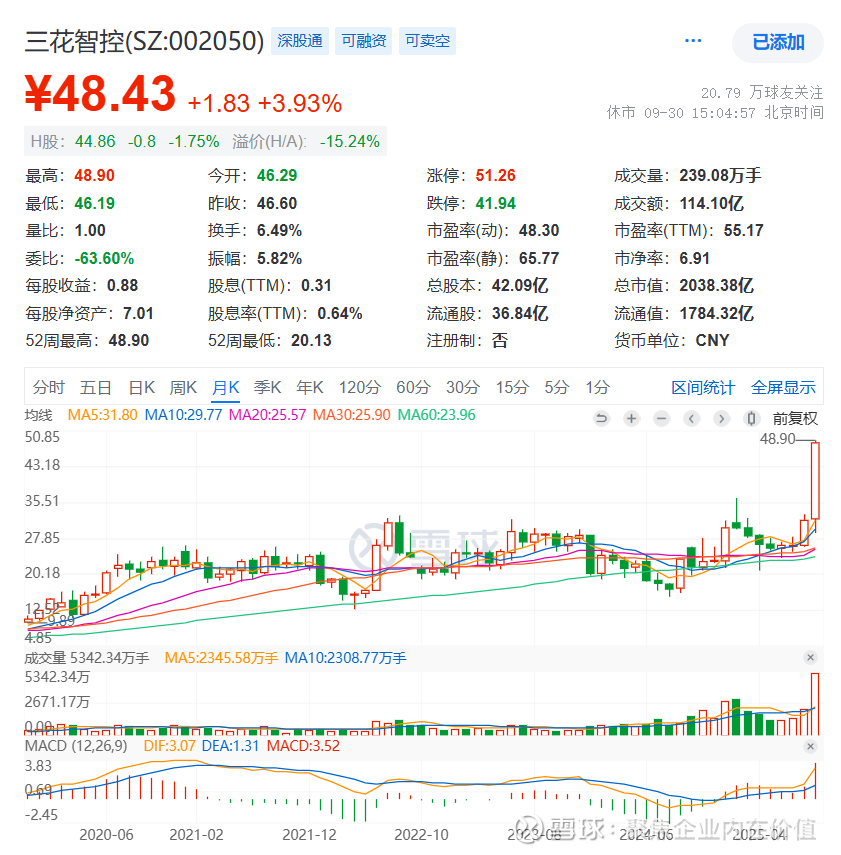Move chart left with previous arrow

click(x=691, y=419)
